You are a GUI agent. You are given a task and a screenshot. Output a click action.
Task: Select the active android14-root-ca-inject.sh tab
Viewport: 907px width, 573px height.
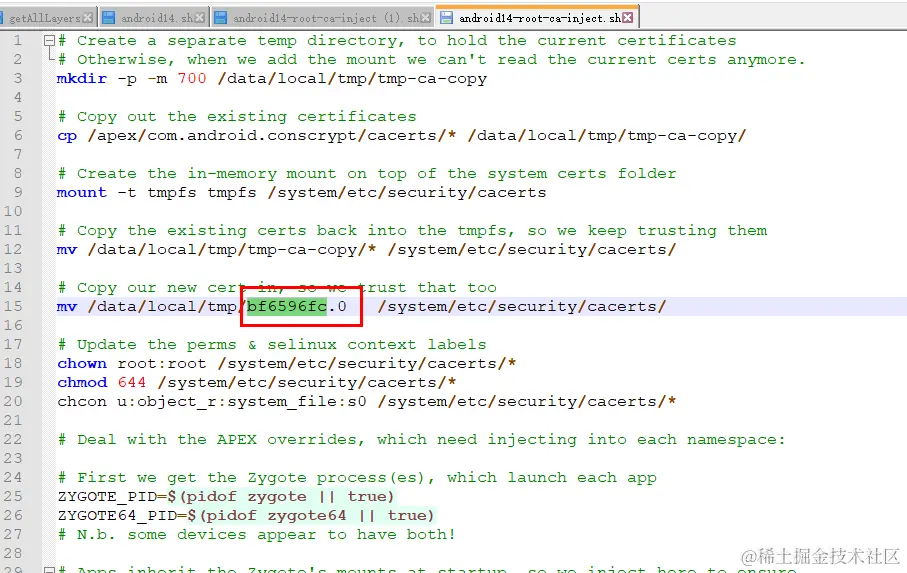pyautogui.click(x=537, y=17)
